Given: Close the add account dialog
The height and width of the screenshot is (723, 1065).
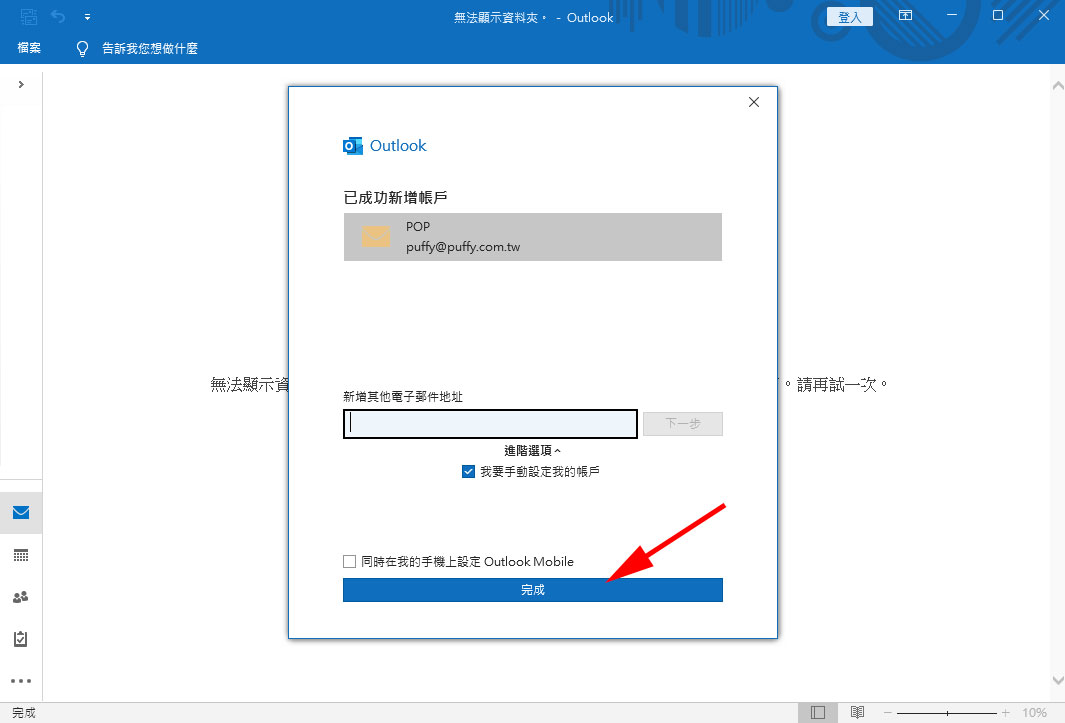Looking at the screenshot, I should click(x=754, y=102).
